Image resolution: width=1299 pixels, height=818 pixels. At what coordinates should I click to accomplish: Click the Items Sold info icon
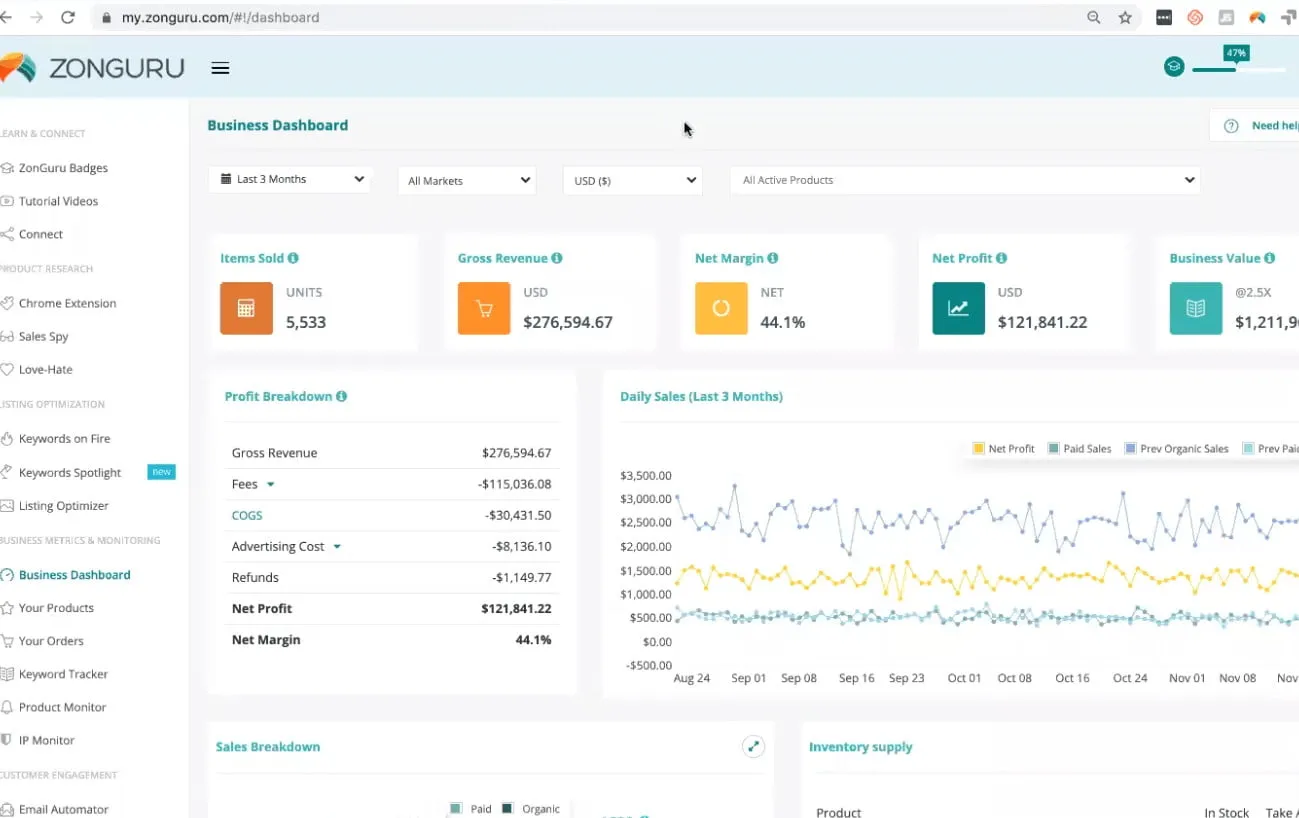point(293,258)
